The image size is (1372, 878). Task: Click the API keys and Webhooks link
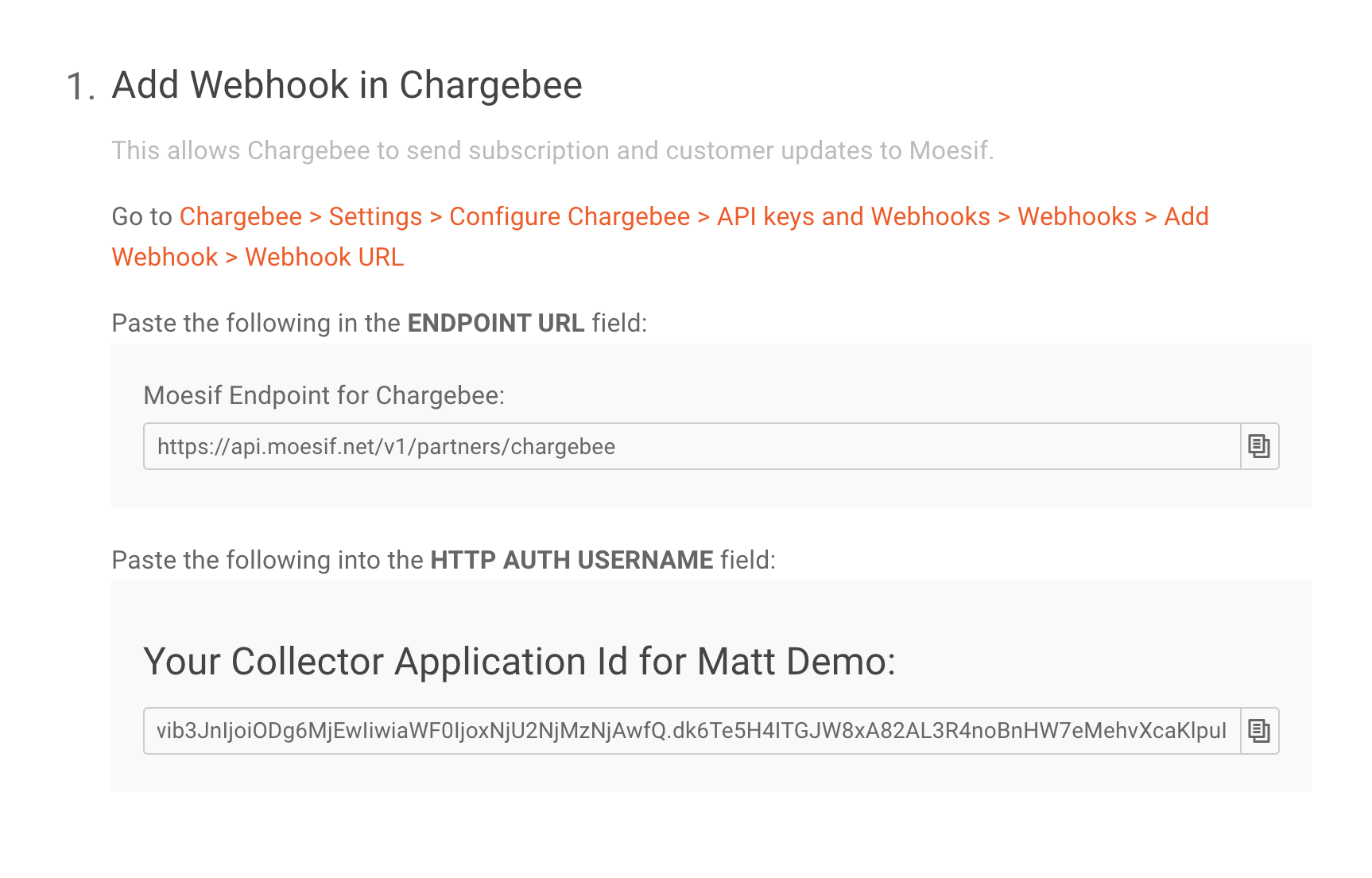coord(853,216)
